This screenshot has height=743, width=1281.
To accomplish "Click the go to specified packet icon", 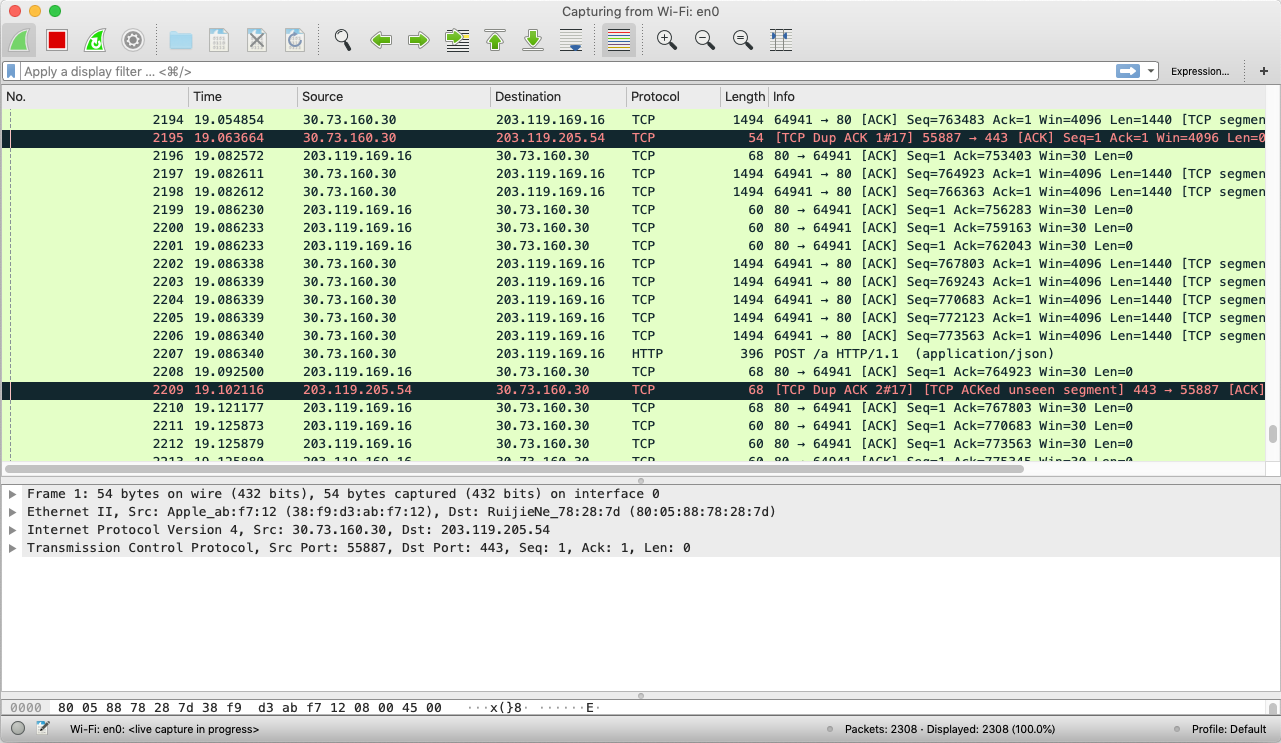I will 457,40.
